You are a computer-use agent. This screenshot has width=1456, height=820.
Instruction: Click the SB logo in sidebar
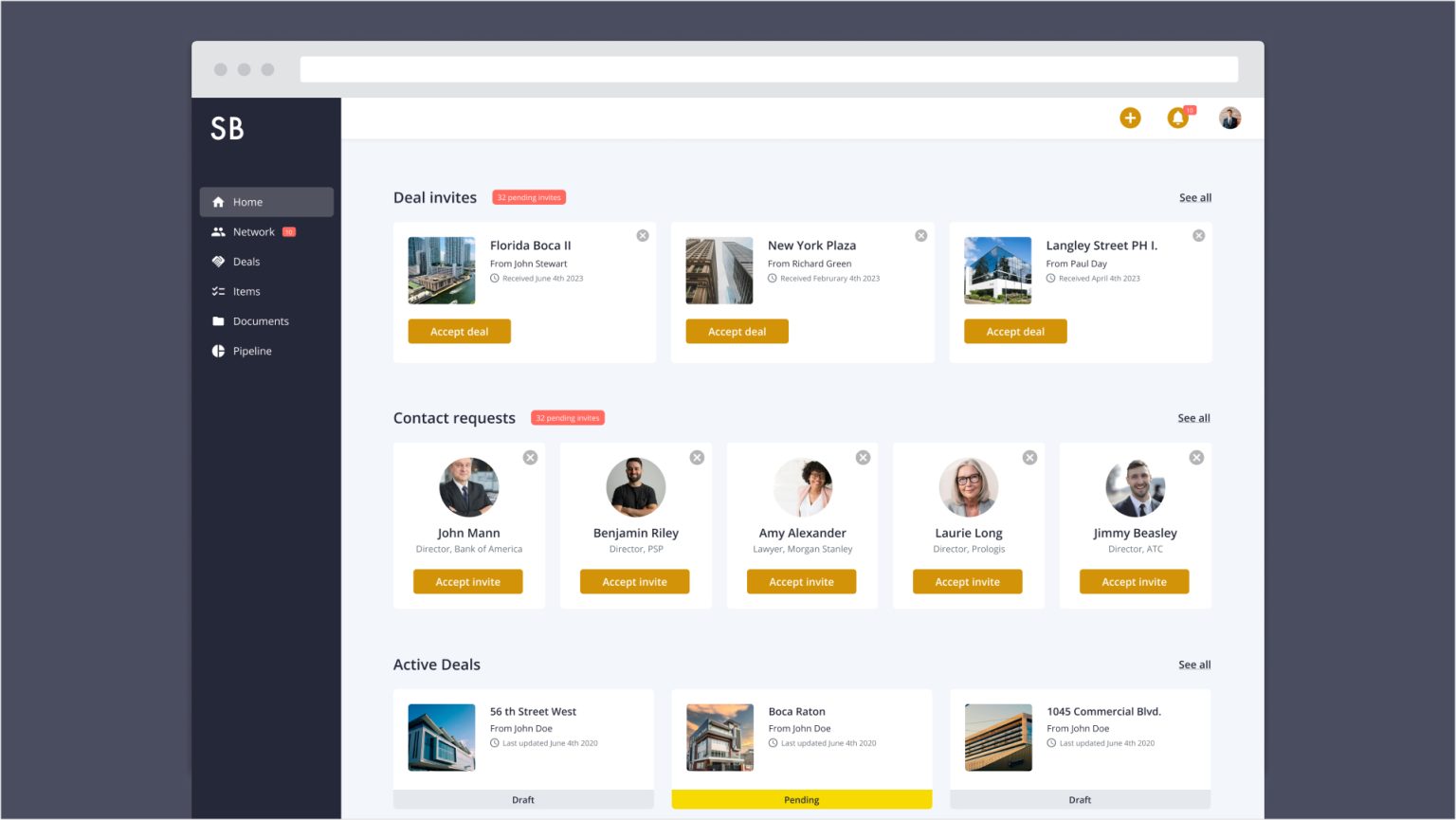(x=227, y=129)
